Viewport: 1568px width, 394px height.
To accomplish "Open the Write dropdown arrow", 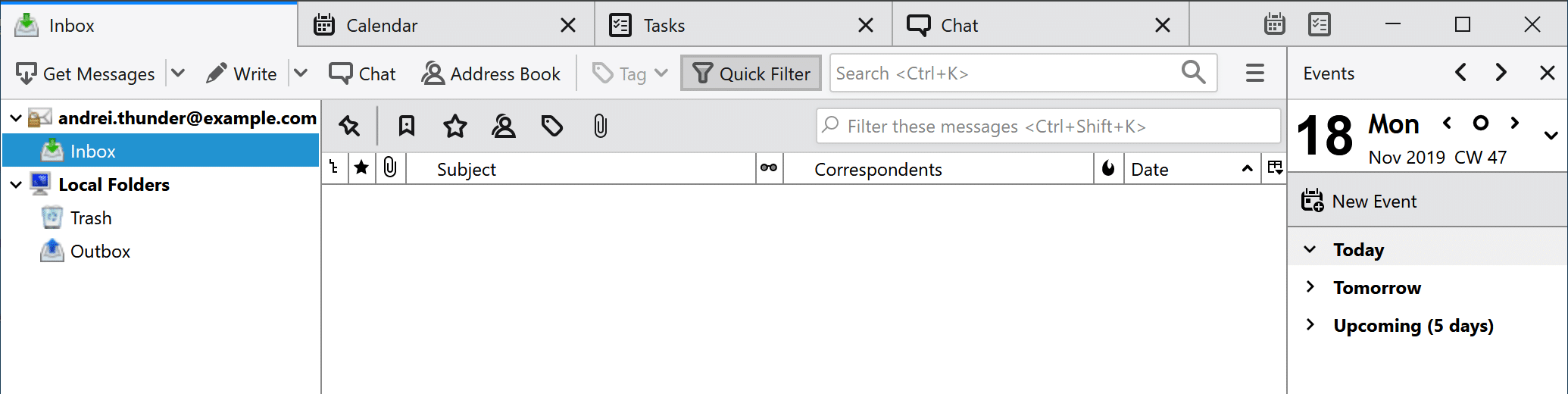I will click(x=301, y=73).
